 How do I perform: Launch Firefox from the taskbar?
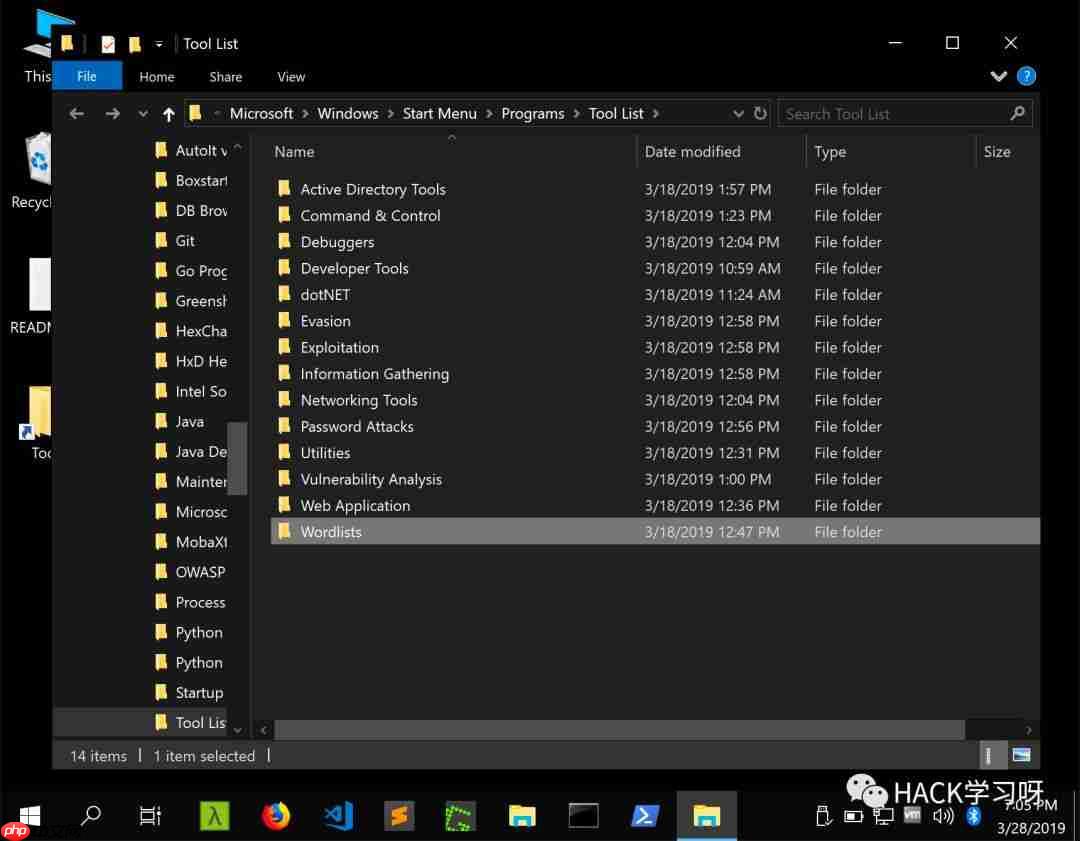tap(276, 816)
